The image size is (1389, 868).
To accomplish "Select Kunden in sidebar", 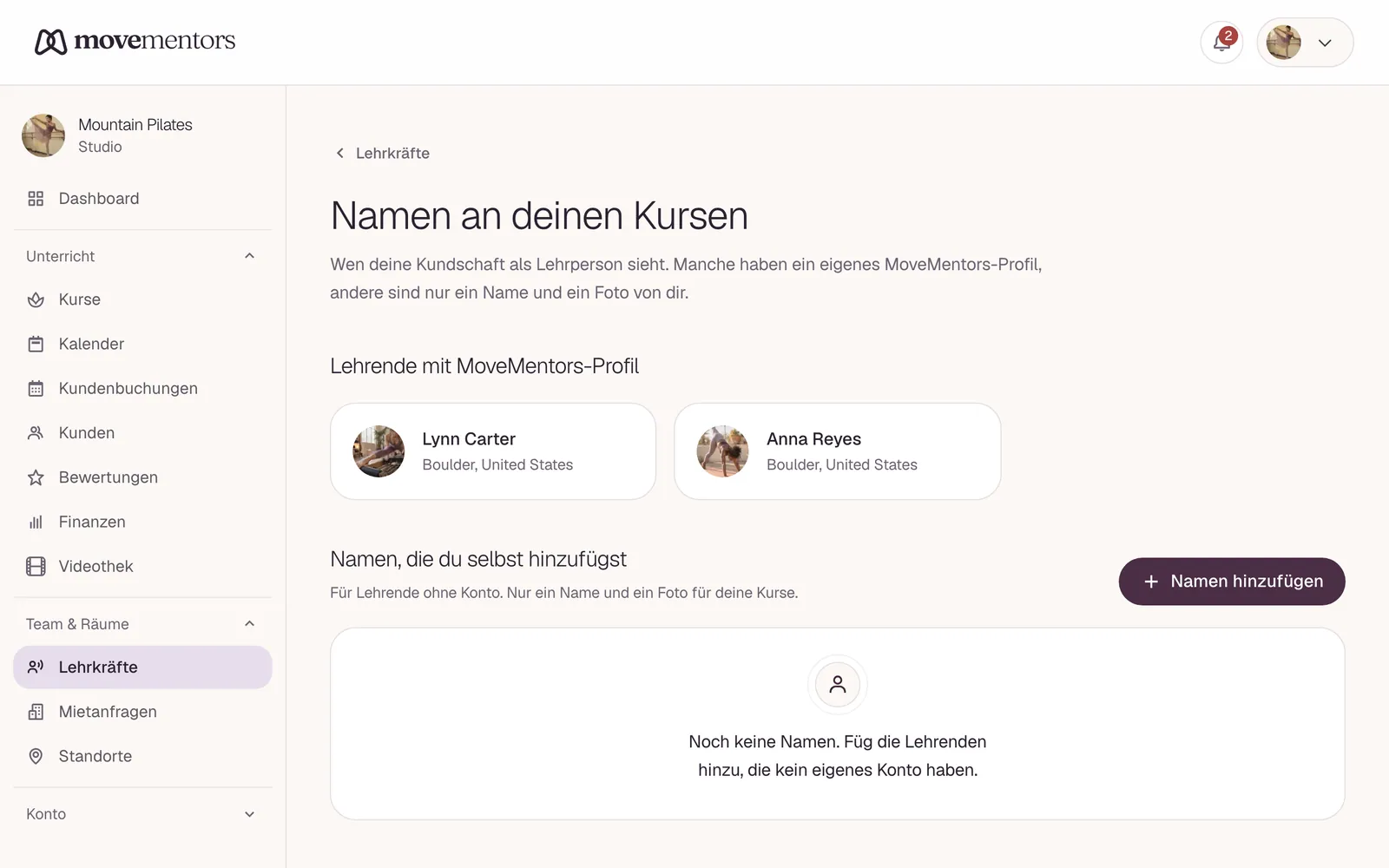I will 142,432.
